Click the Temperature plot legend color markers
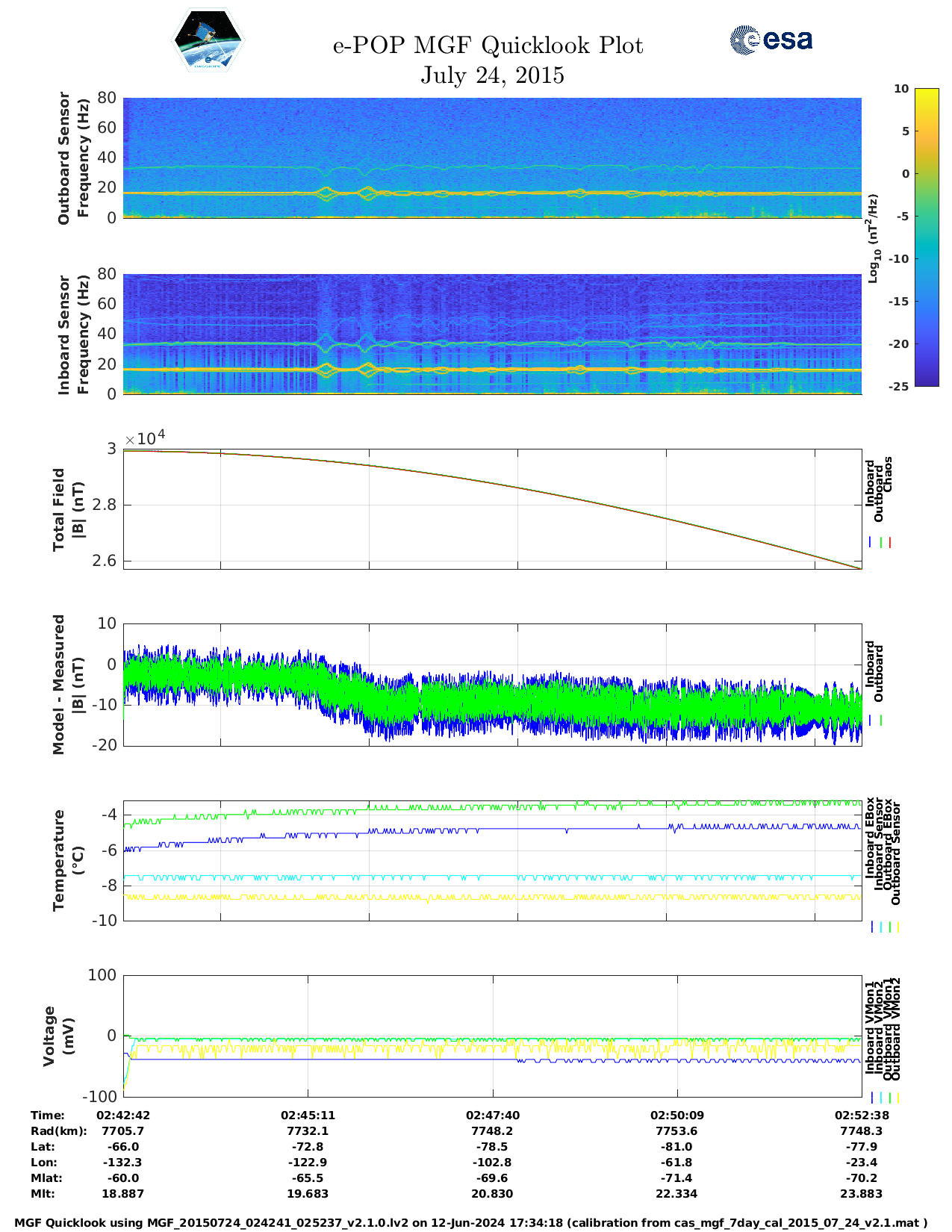 coord(884,927)
